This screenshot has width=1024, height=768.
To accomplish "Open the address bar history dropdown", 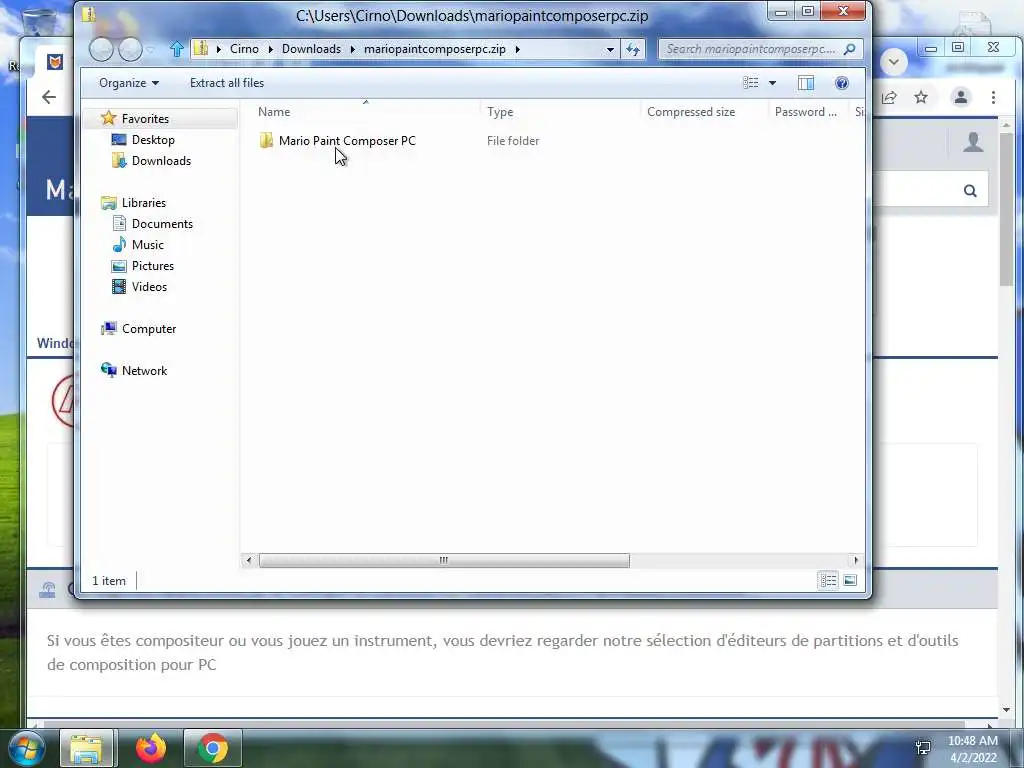I will (x=610, y=49).
